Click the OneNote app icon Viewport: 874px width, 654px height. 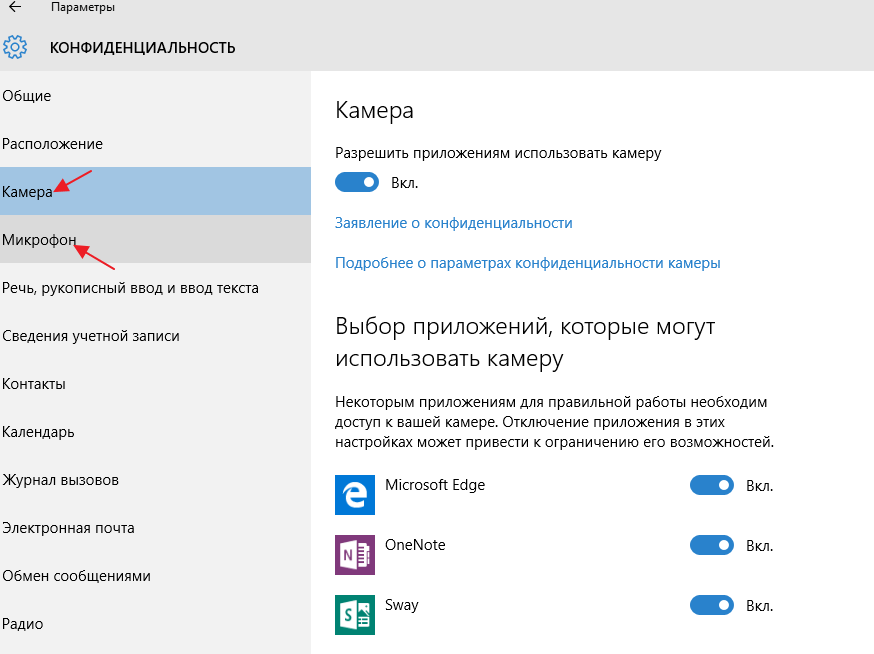point(355,555)
